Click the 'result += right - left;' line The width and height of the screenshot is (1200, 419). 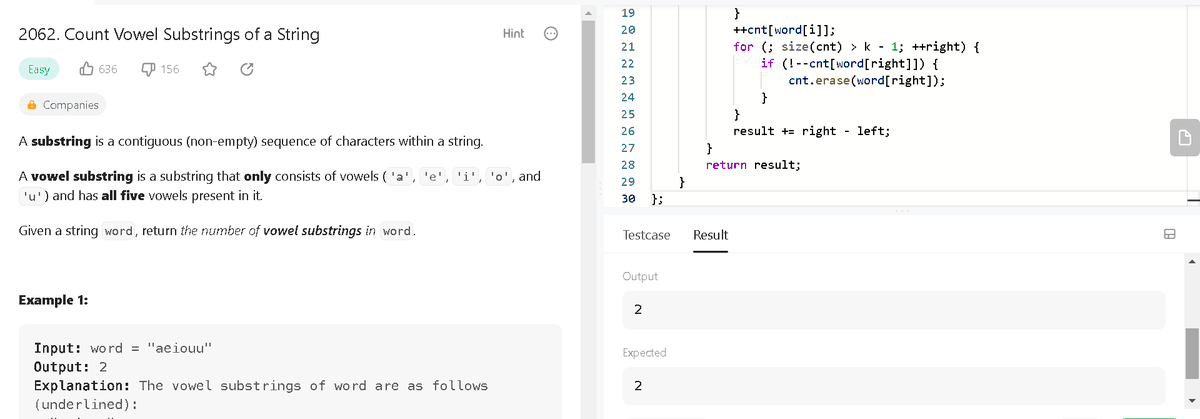pos(811,131)
